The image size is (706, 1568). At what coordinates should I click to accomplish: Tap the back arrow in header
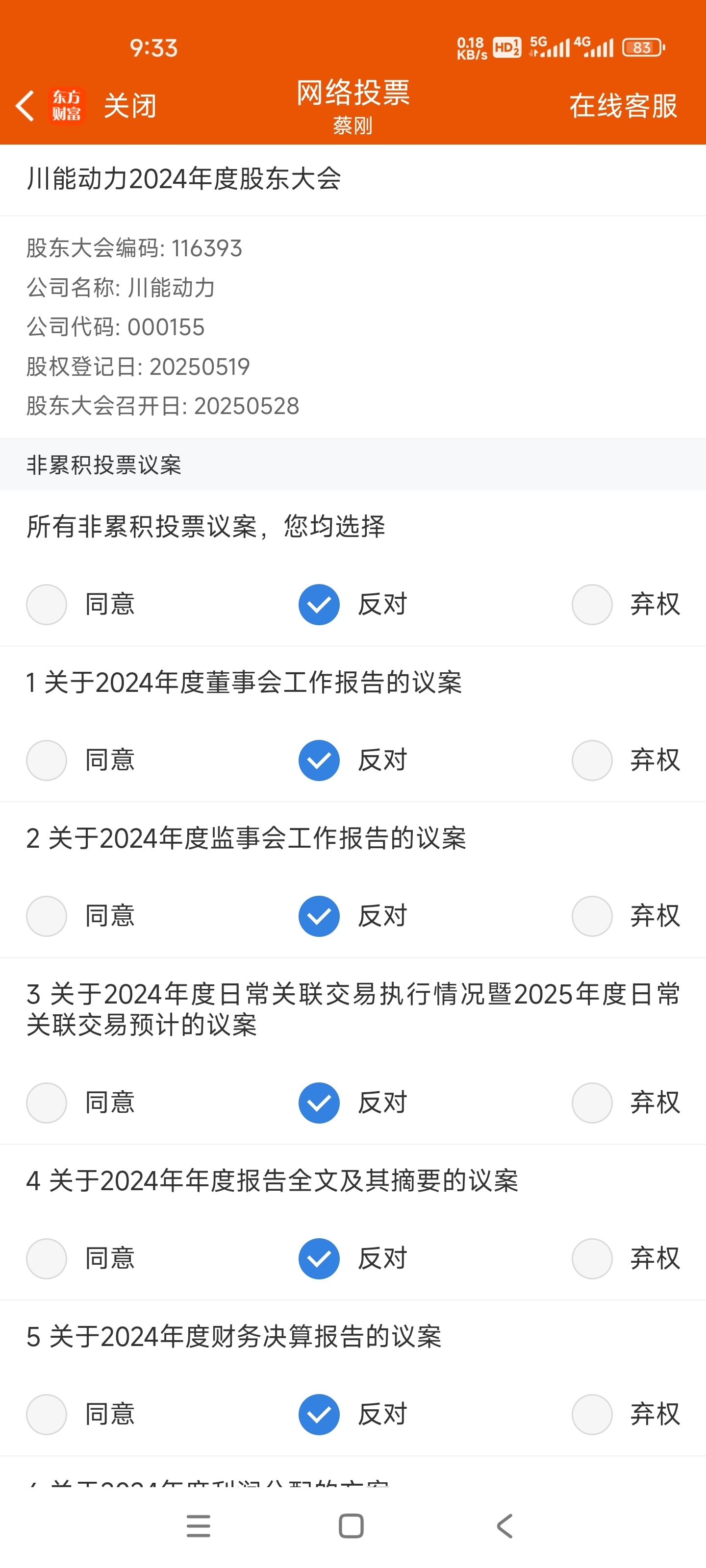pyautogui.click(x=25, y=106)
